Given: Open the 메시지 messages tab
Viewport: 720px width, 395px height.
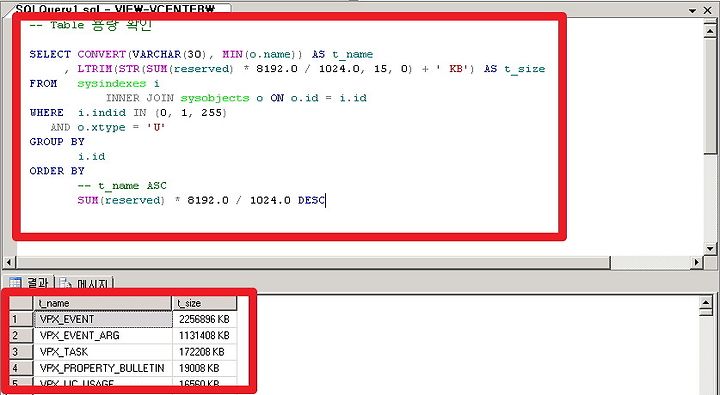Looking at the screenshot, I should pyautogui.click(x=85, y=282).
